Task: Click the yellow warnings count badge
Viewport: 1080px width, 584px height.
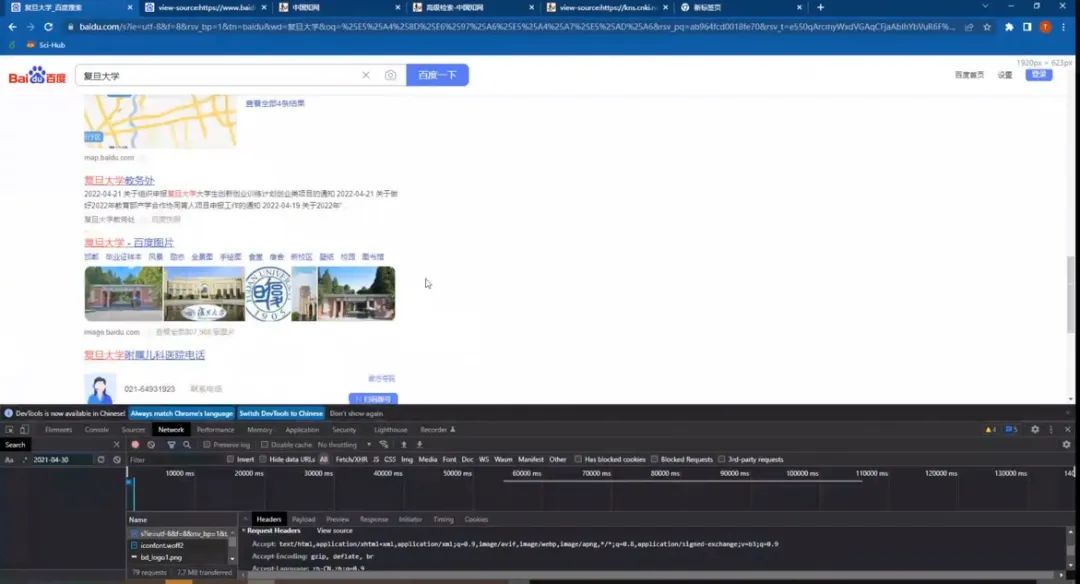Action: tap(990, 430)
